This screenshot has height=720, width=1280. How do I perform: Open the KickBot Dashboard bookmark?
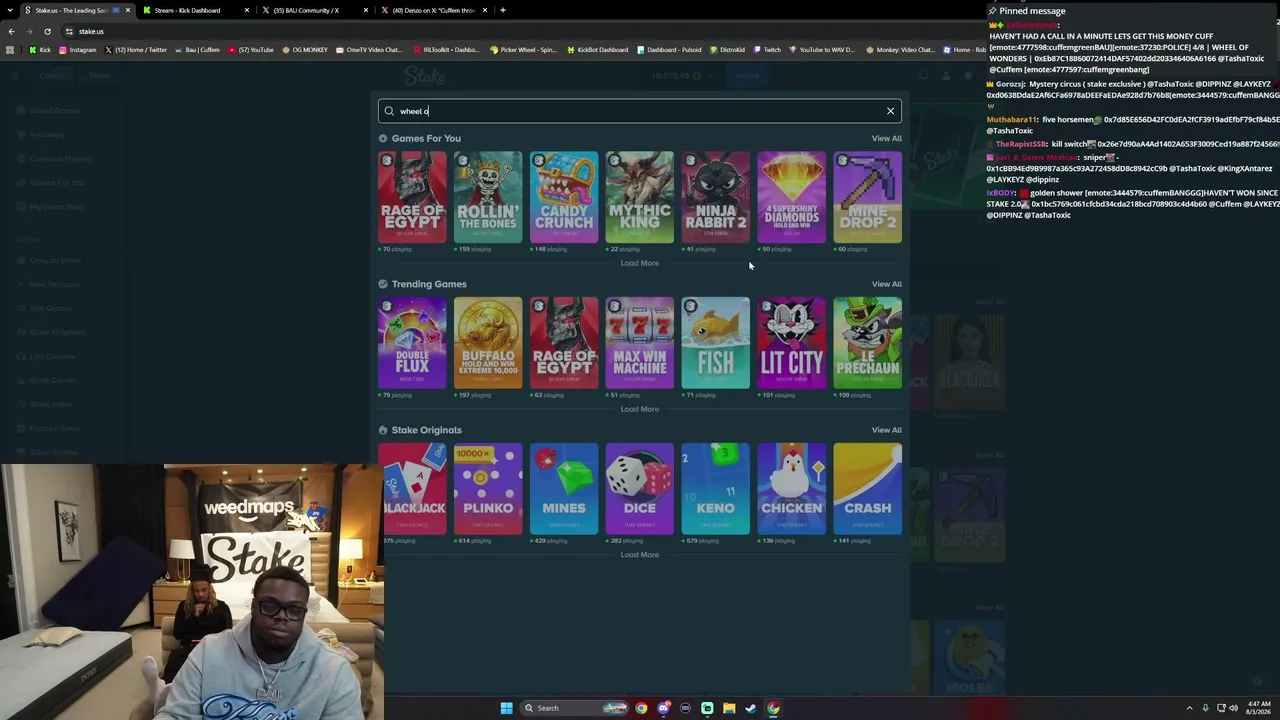coord(596,49)
